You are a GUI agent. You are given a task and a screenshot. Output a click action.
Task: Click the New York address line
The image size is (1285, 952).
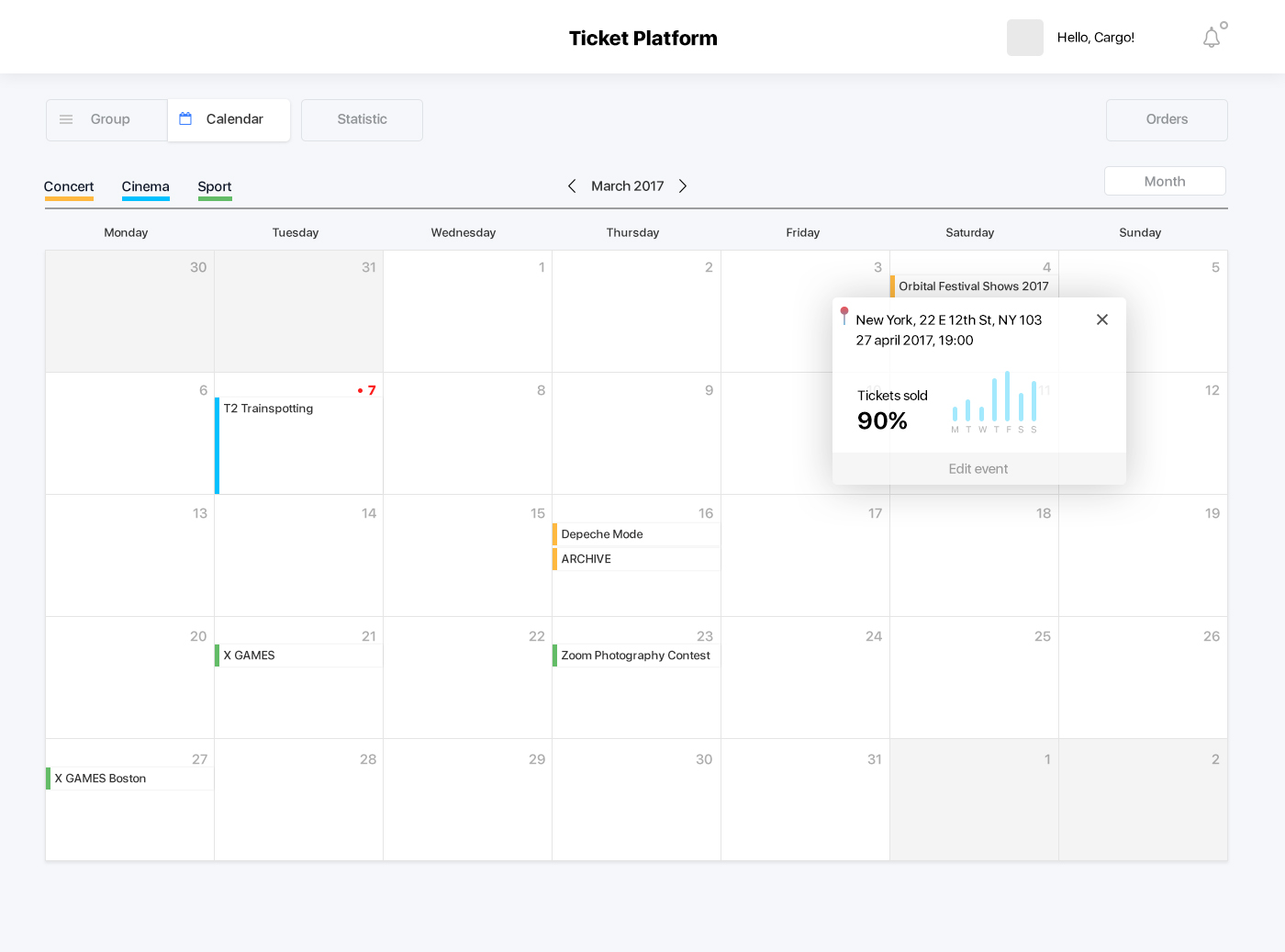coord(949,320)
